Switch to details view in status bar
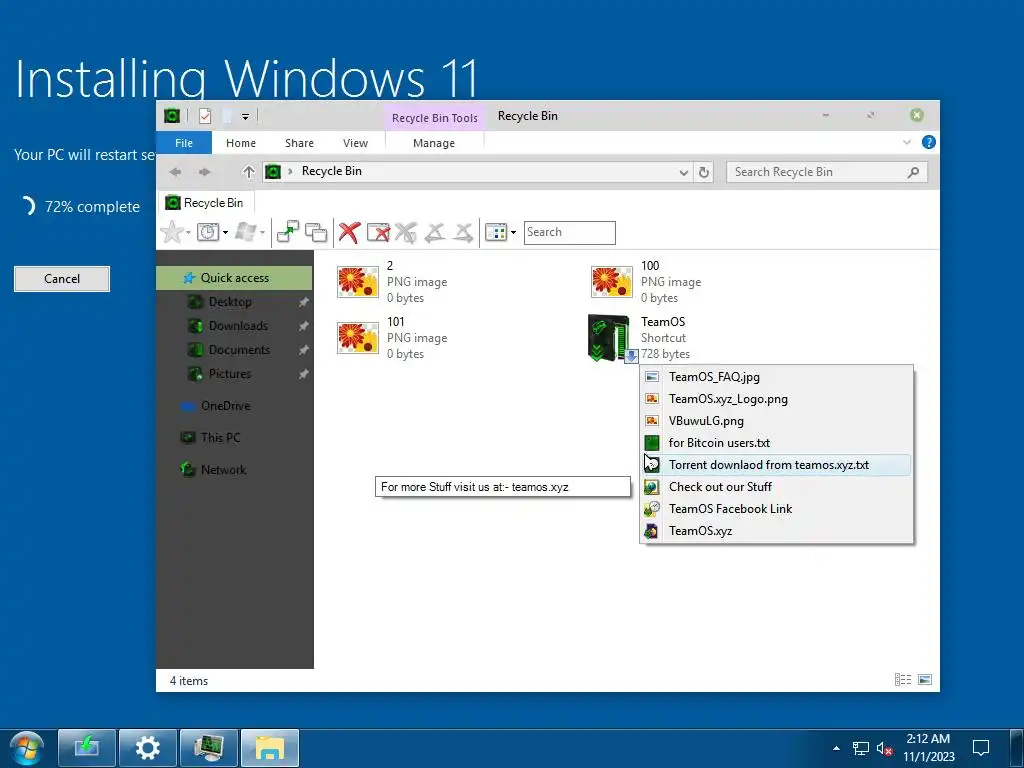 pyautogui.click(x=903, y=680)
